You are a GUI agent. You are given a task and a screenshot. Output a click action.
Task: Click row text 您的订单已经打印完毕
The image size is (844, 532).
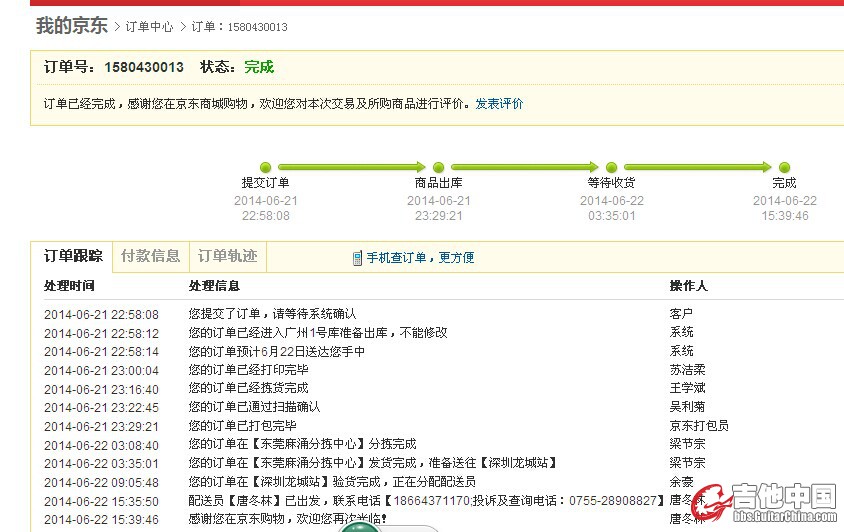point(249,370)
